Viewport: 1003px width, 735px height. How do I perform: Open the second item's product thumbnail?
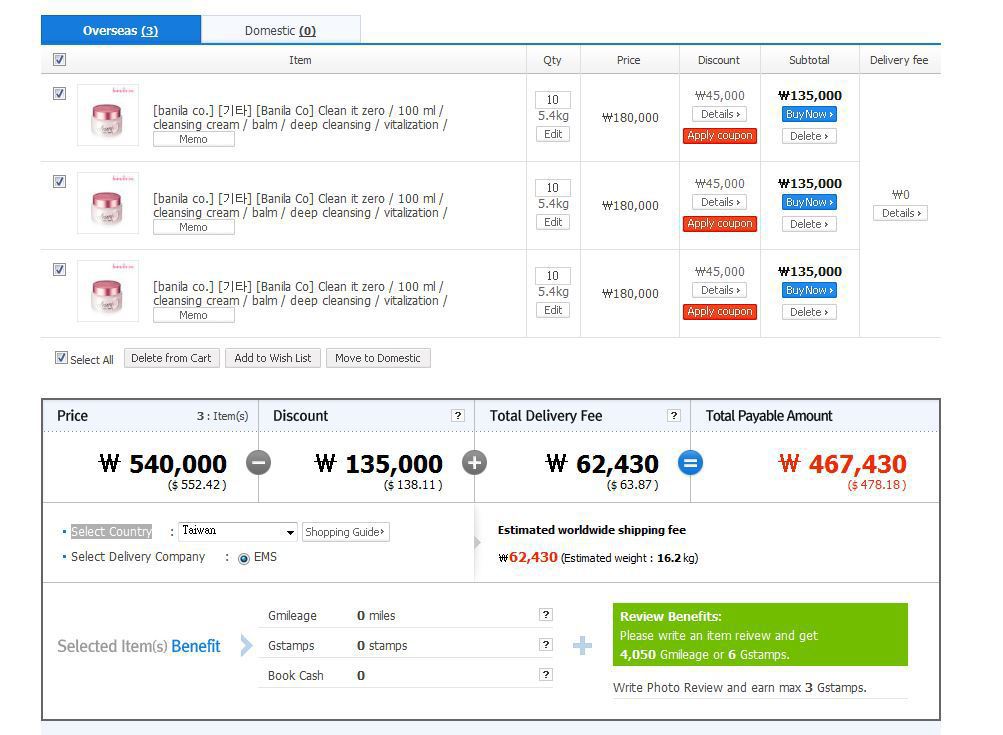pyautogui.click(x=107, y=203)
